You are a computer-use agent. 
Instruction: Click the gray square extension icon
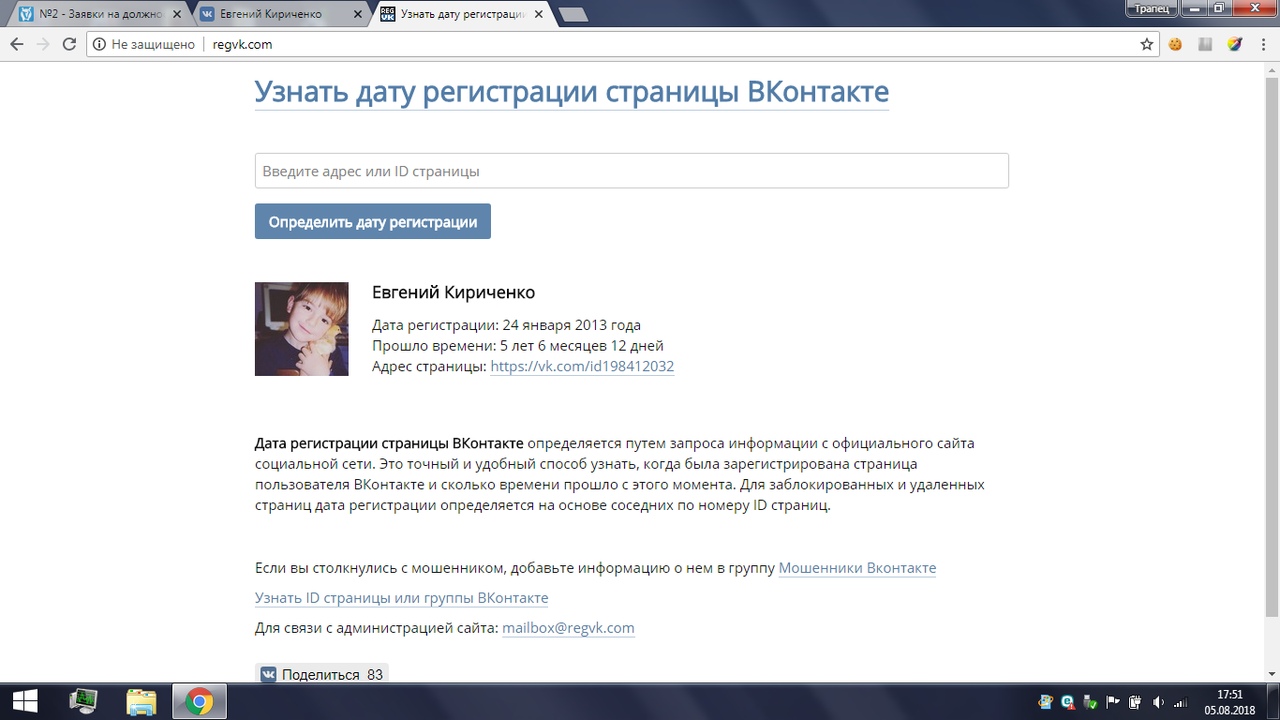pos(1205,44)
